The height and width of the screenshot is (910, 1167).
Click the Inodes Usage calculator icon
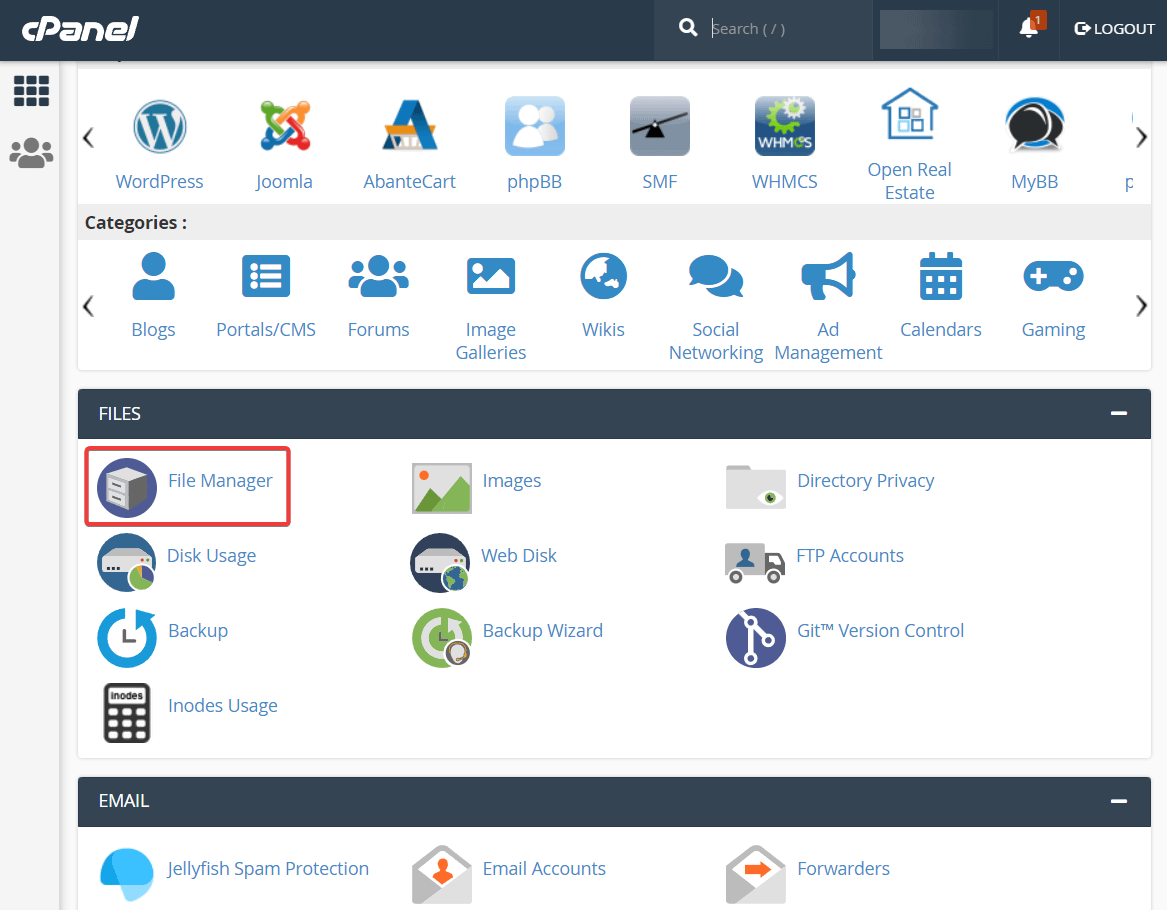(x=127, y=713)
